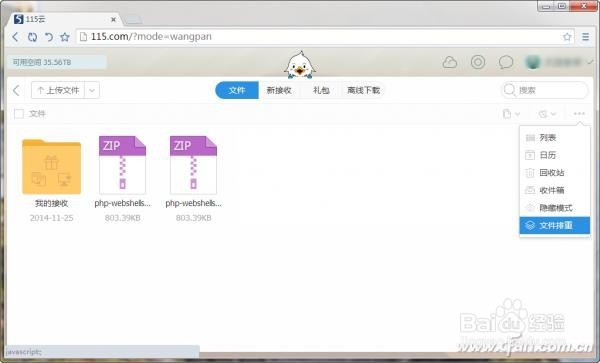600x363 pixels.
Task: Click the bookmark star inside the address bar
Action: tap(567, 37)
